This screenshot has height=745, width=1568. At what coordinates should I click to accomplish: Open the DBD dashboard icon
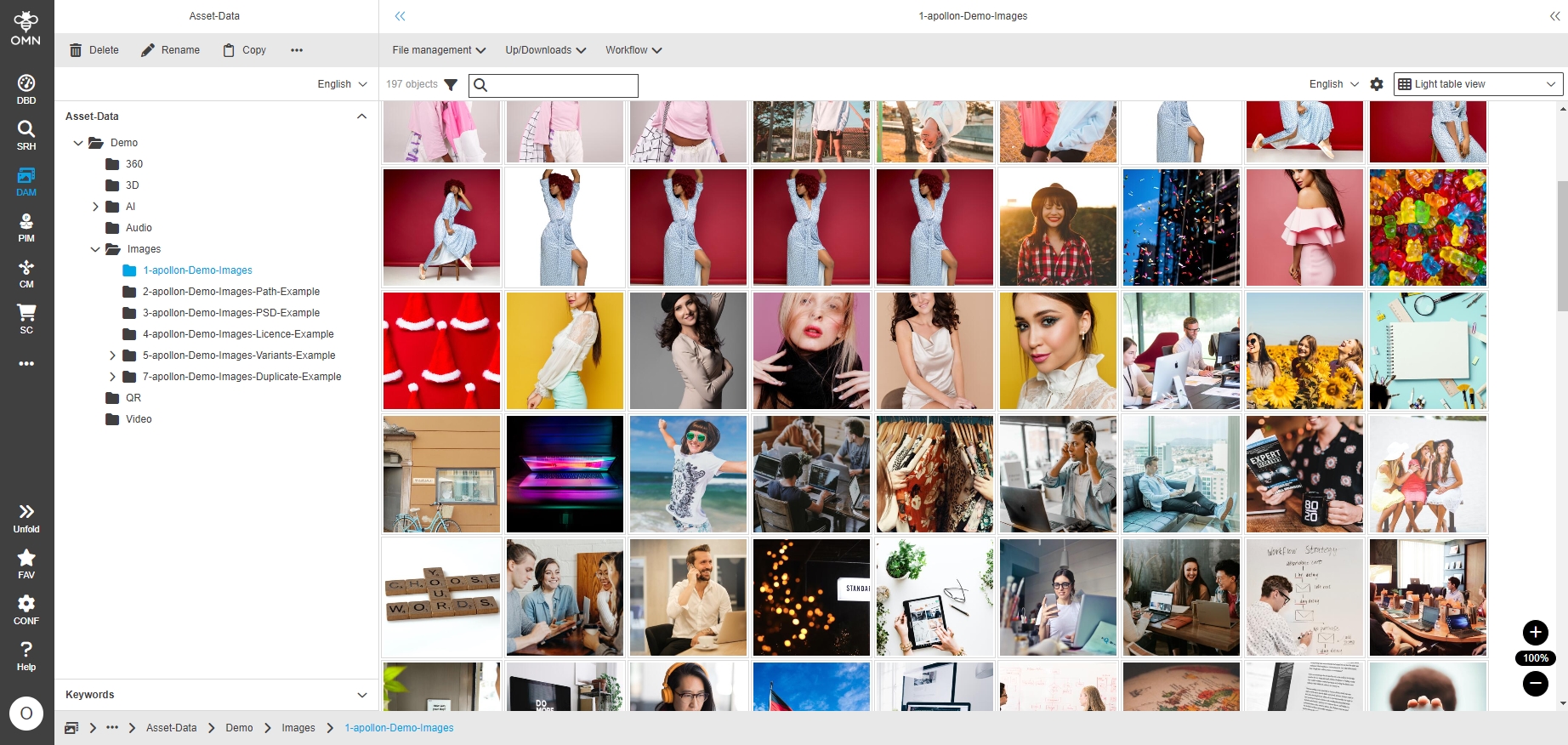(x=26, y=88)
